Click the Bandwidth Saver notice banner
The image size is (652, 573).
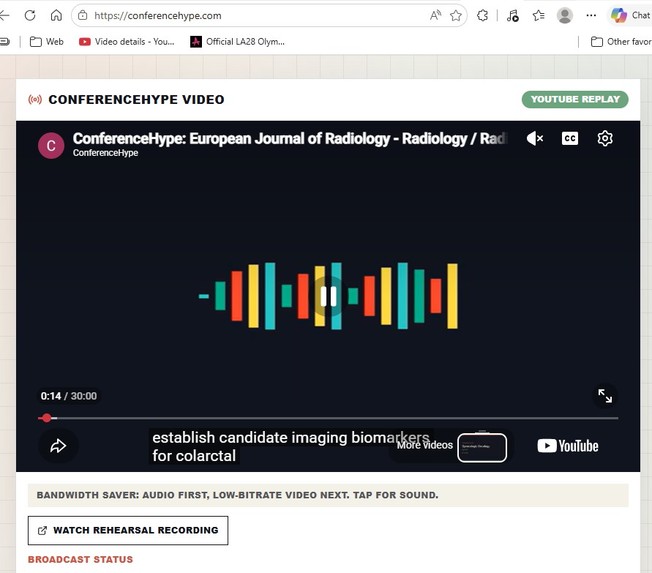[328, 495]
